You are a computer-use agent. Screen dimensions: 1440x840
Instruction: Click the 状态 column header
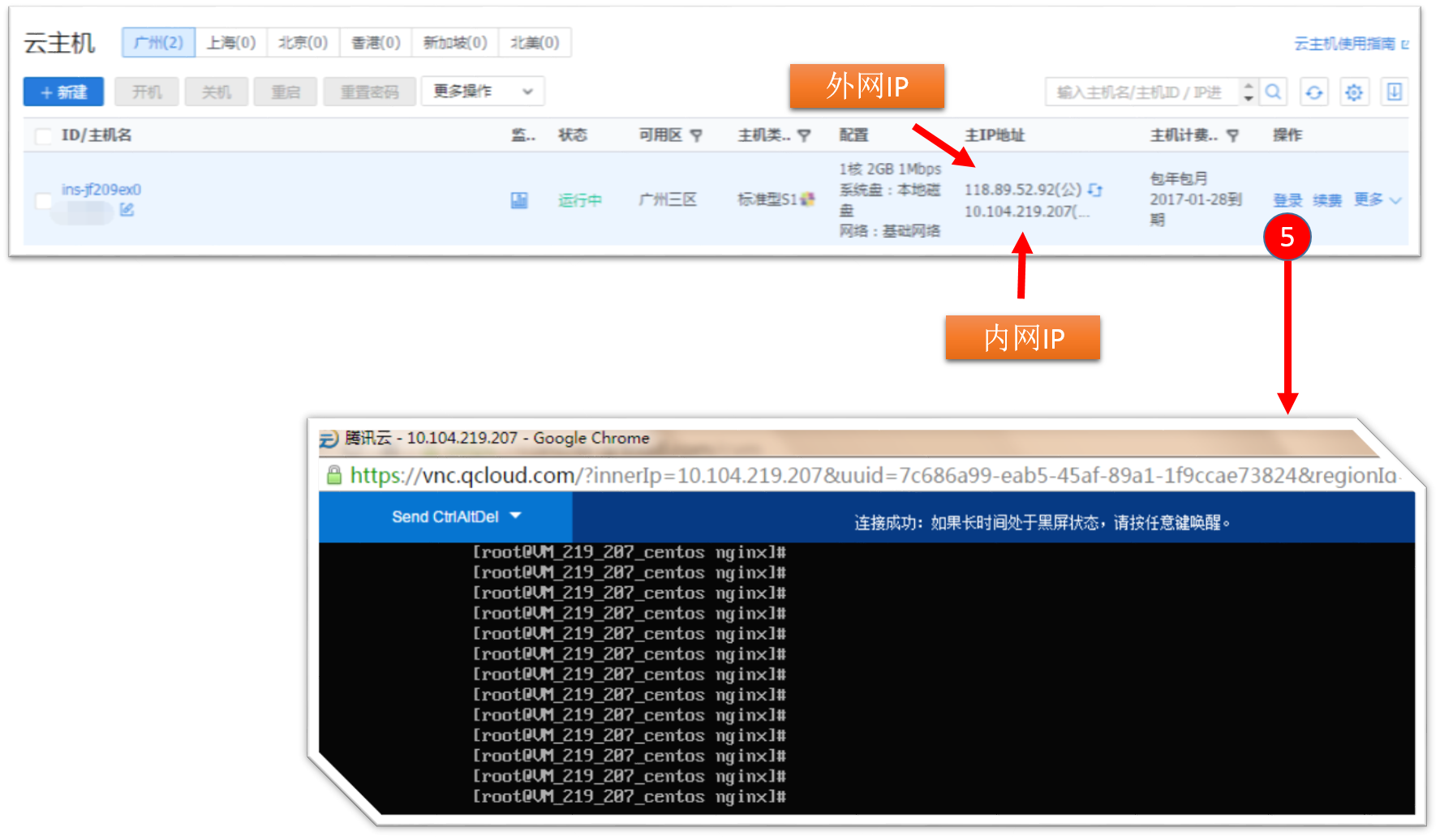click(x=572, y=135)
